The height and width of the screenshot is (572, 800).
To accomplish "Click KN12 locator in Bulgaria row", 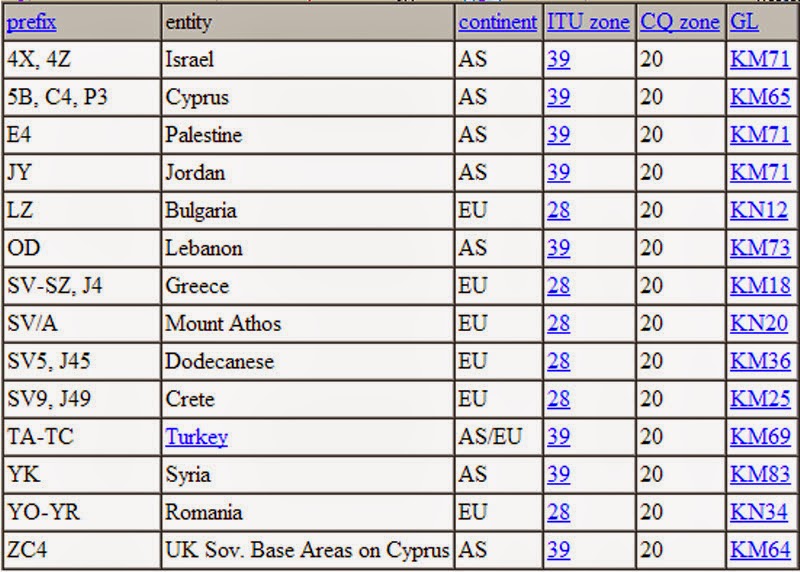I will point(759,210).
